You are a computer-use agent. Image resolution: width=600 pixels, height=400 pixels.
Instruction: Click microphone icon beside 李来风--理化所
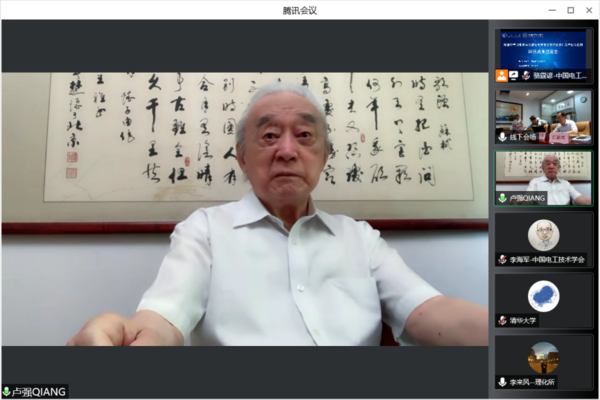502,382
